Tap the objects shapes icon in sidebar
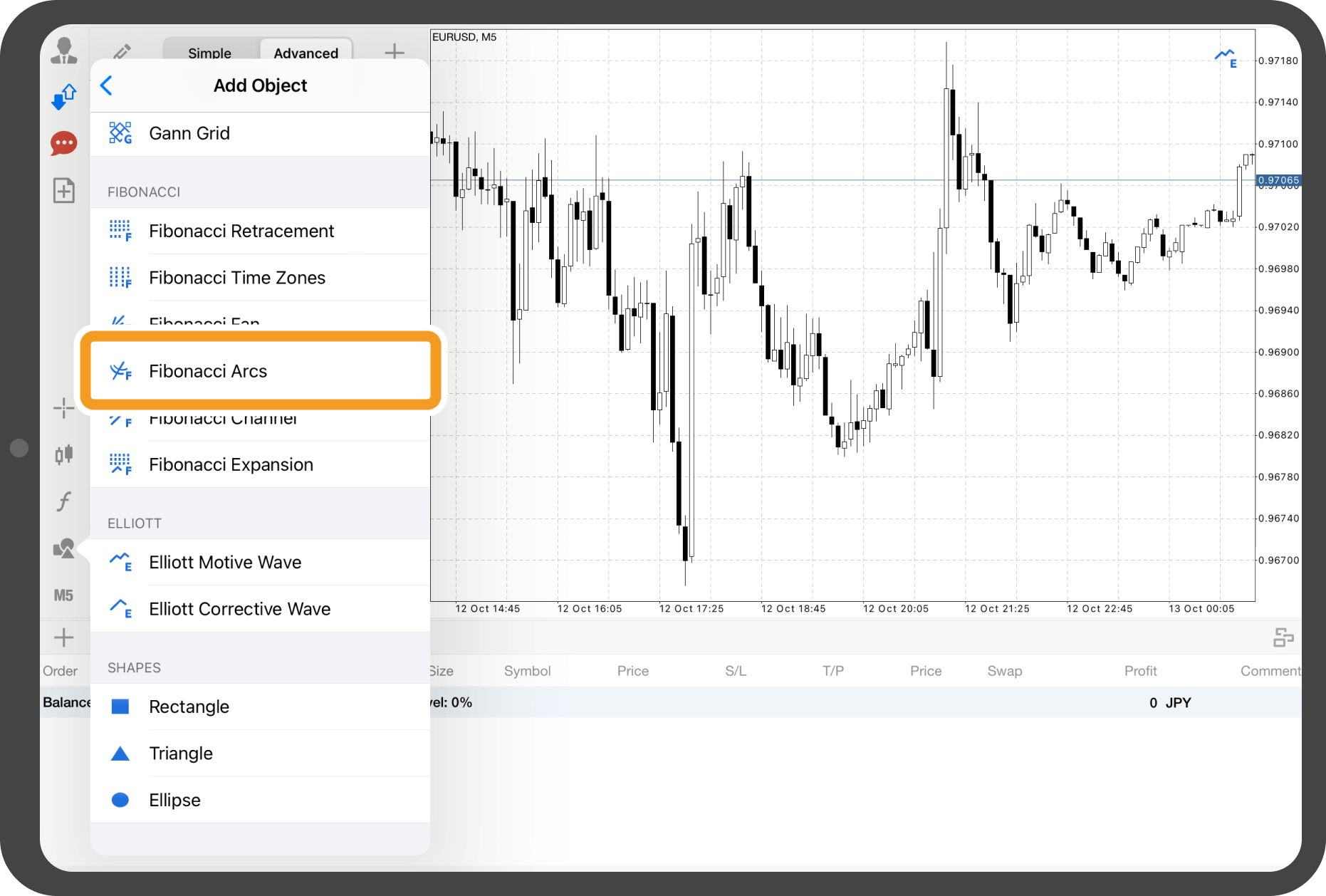This screenshot has height=896, width=1326. 64,548
